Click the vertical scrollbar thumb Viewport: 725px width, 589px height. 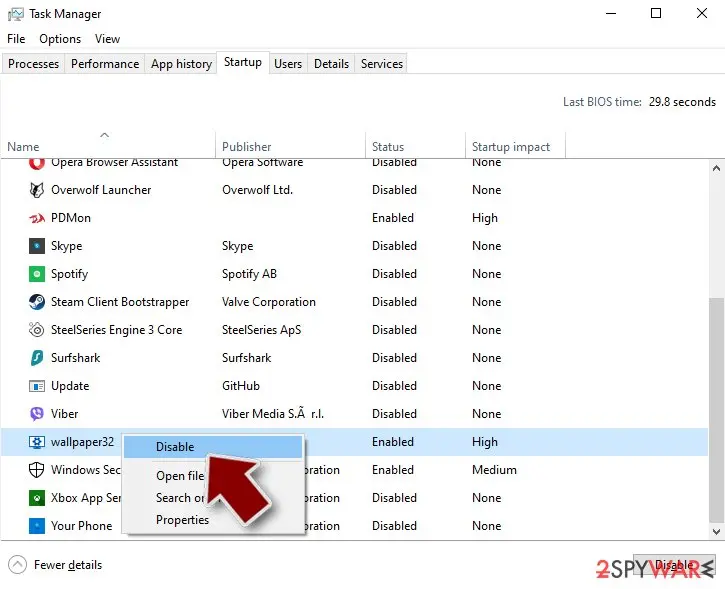coord(716,409)
